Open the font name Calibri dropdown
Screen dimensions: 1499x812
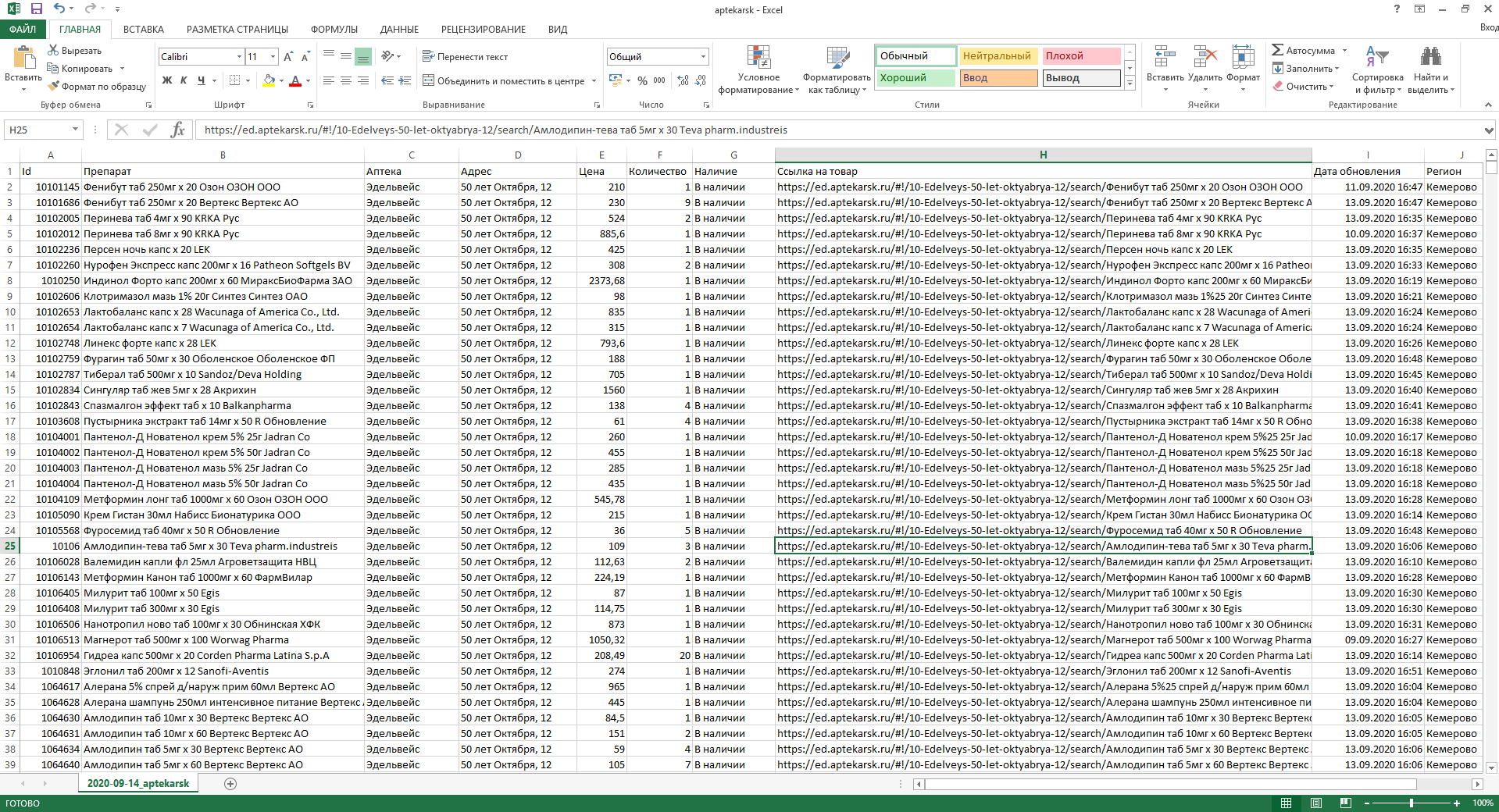pyautogui.click(x=239, y=57)
